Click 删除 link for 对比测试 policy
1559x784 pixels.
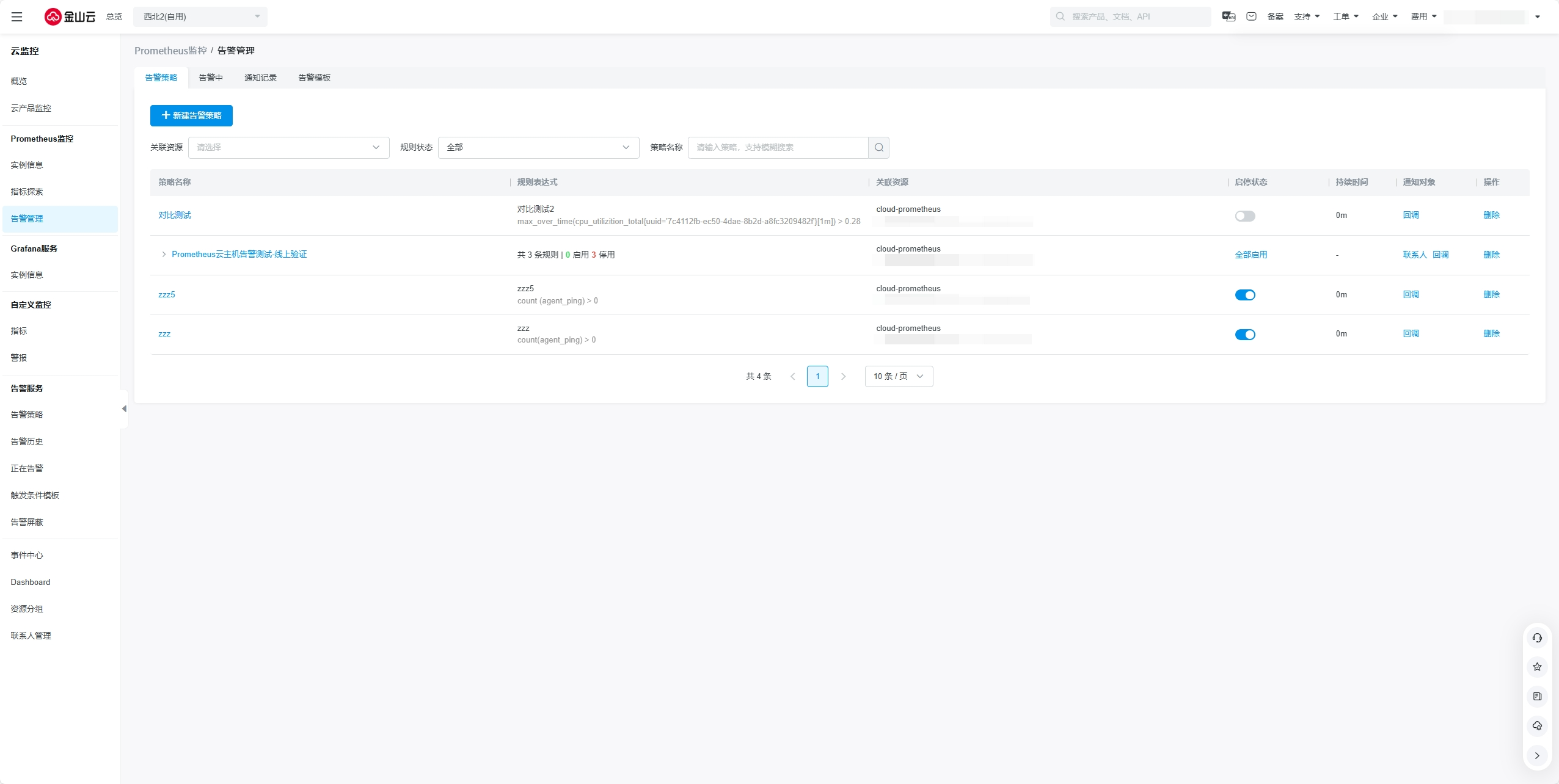(x=1491, y=215)
